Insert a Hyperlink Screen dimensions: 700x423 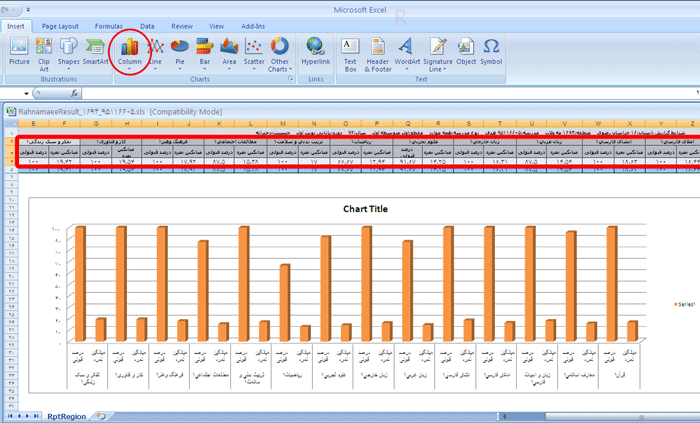click(x=316, y=53)
